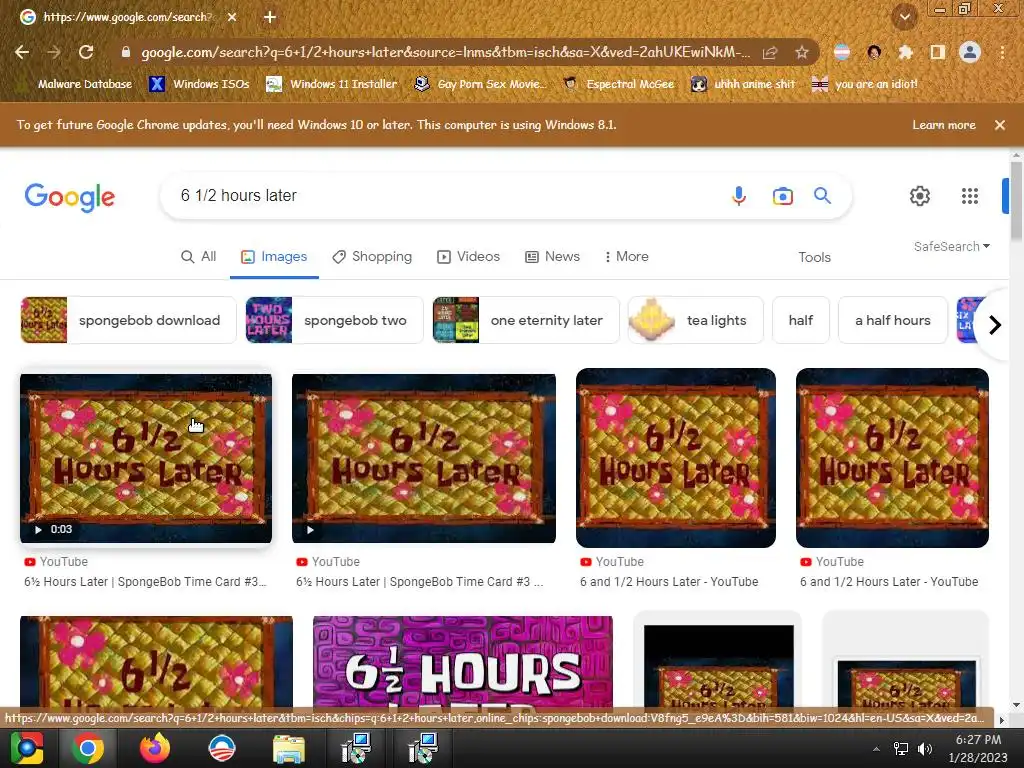Reload the current page

tap(86, 52)
